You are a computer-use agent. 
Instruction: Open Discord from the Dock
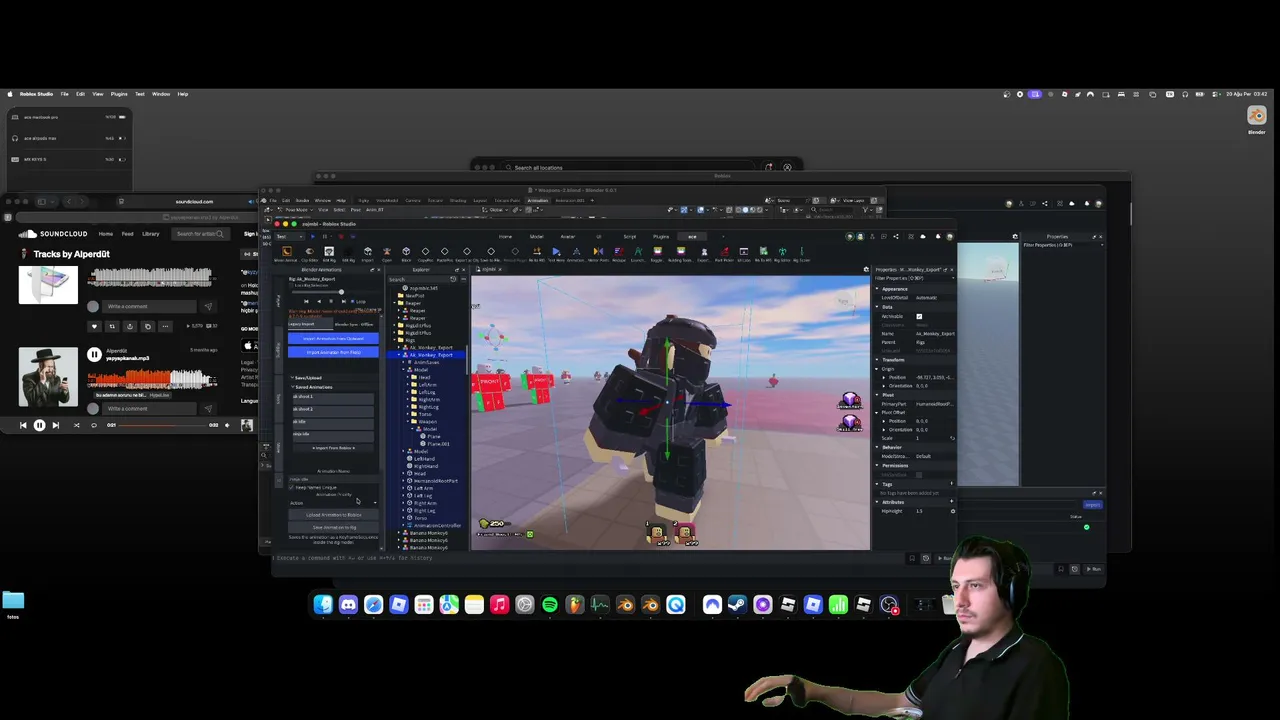[x=348, y=604]
